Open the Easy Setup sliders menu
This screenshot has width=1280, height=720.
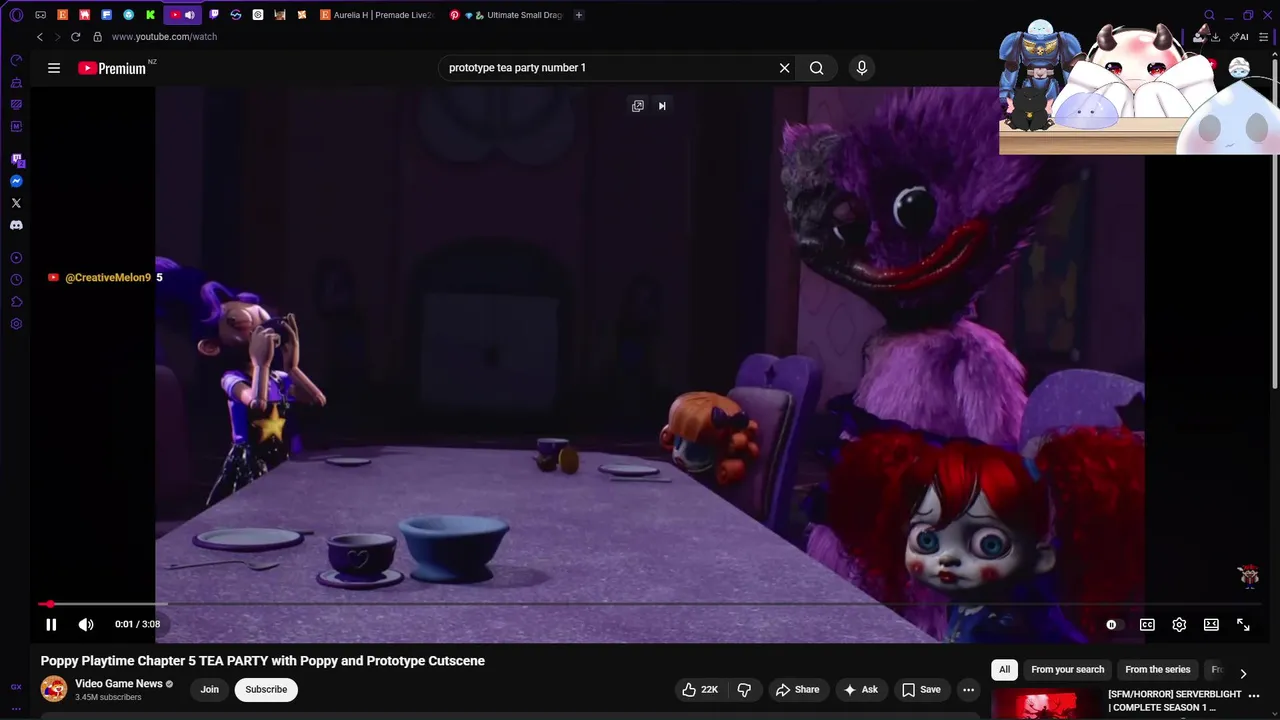1264,37
